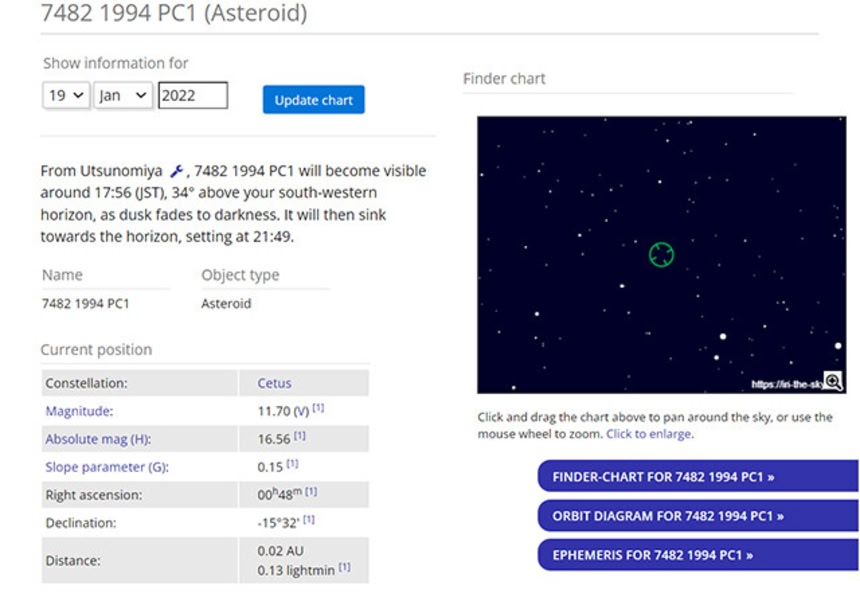Screen dimensions: 860x605
Task: Click the green asteroid marker circle on chart
Action: (661, 255)
